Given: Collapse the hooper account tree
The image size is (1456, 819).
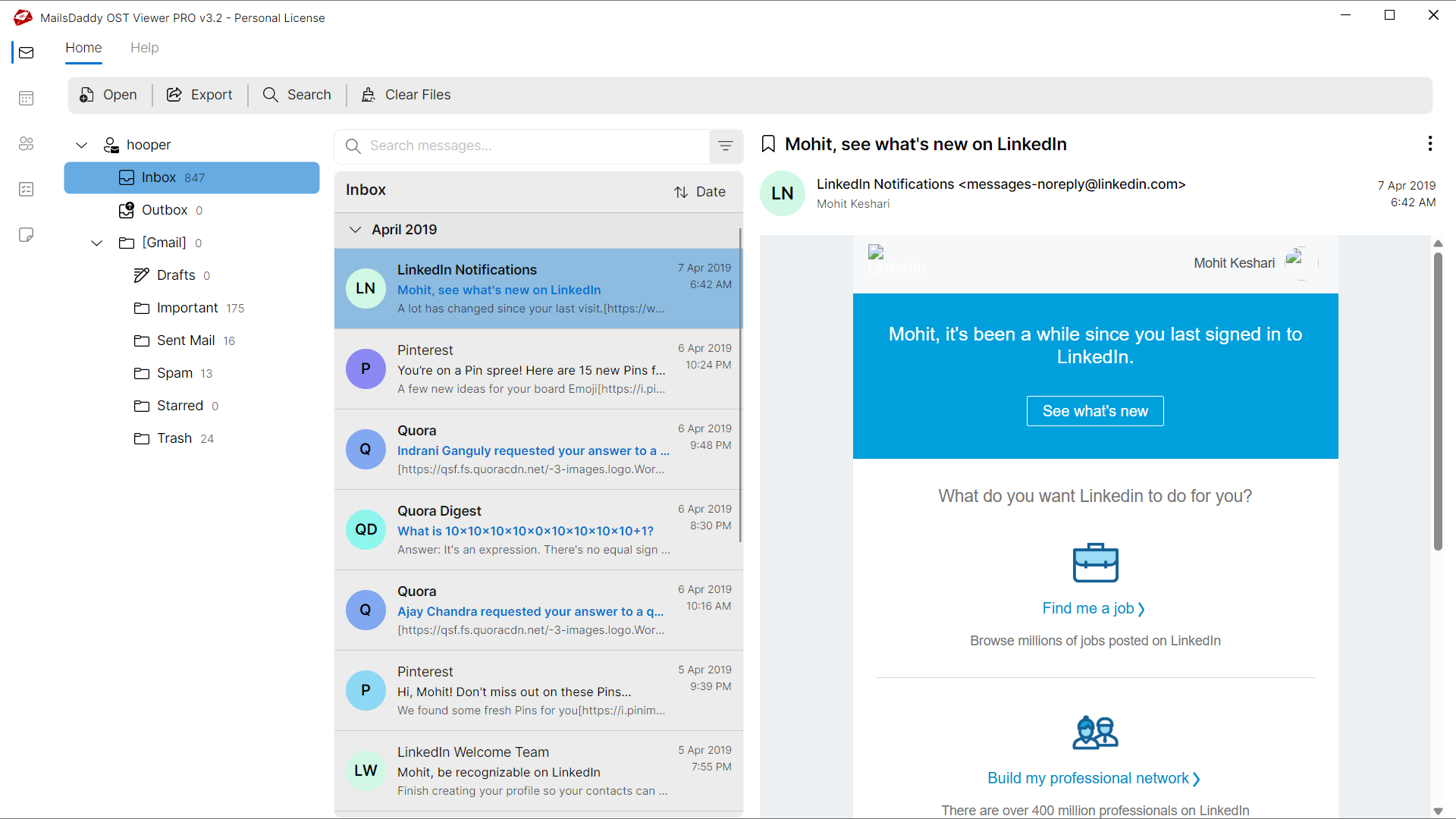Looking at the screenshot, I should [82, 145].
